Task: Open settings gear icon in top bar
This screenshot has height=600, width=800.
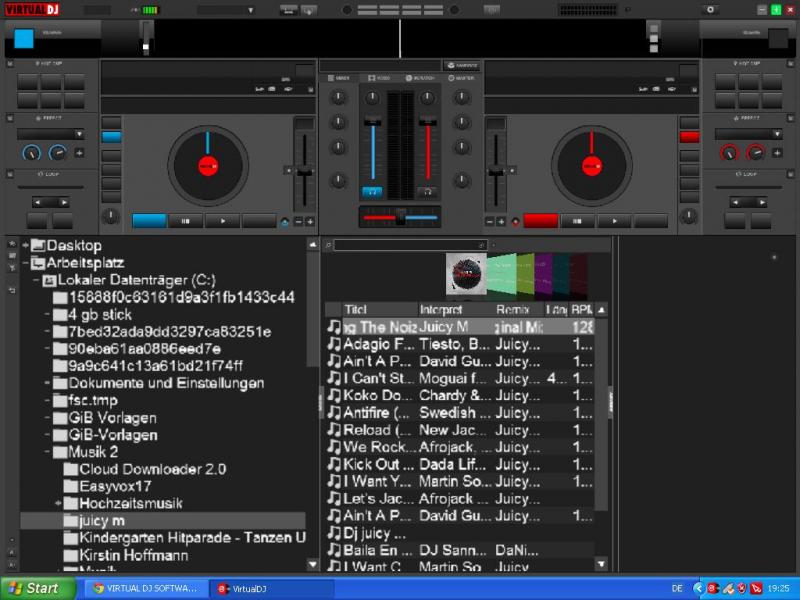Action: tap(711, 9)
